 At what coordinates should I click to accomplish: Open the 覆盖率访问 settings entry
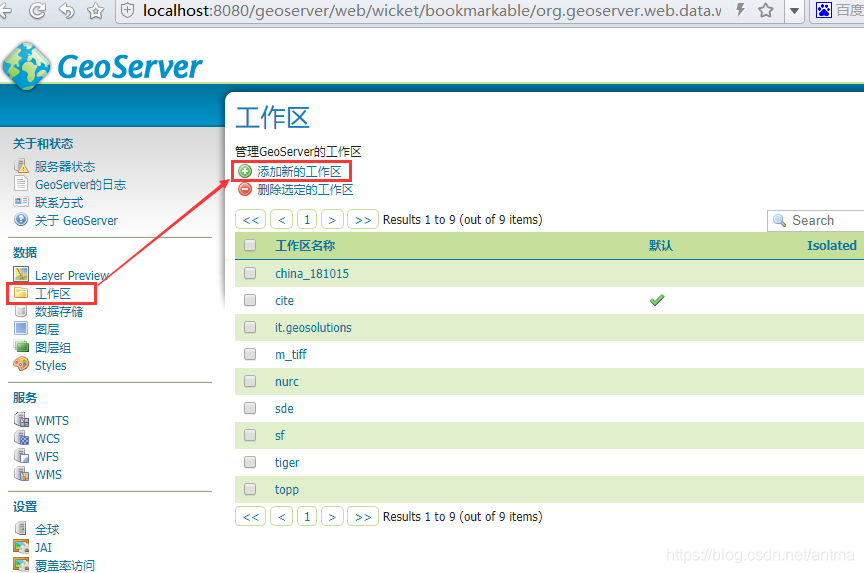coord(65,565)
